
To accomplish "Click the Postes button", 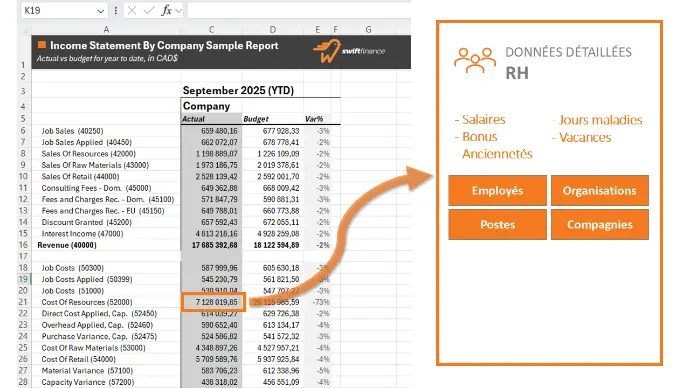I will (497, 224).
